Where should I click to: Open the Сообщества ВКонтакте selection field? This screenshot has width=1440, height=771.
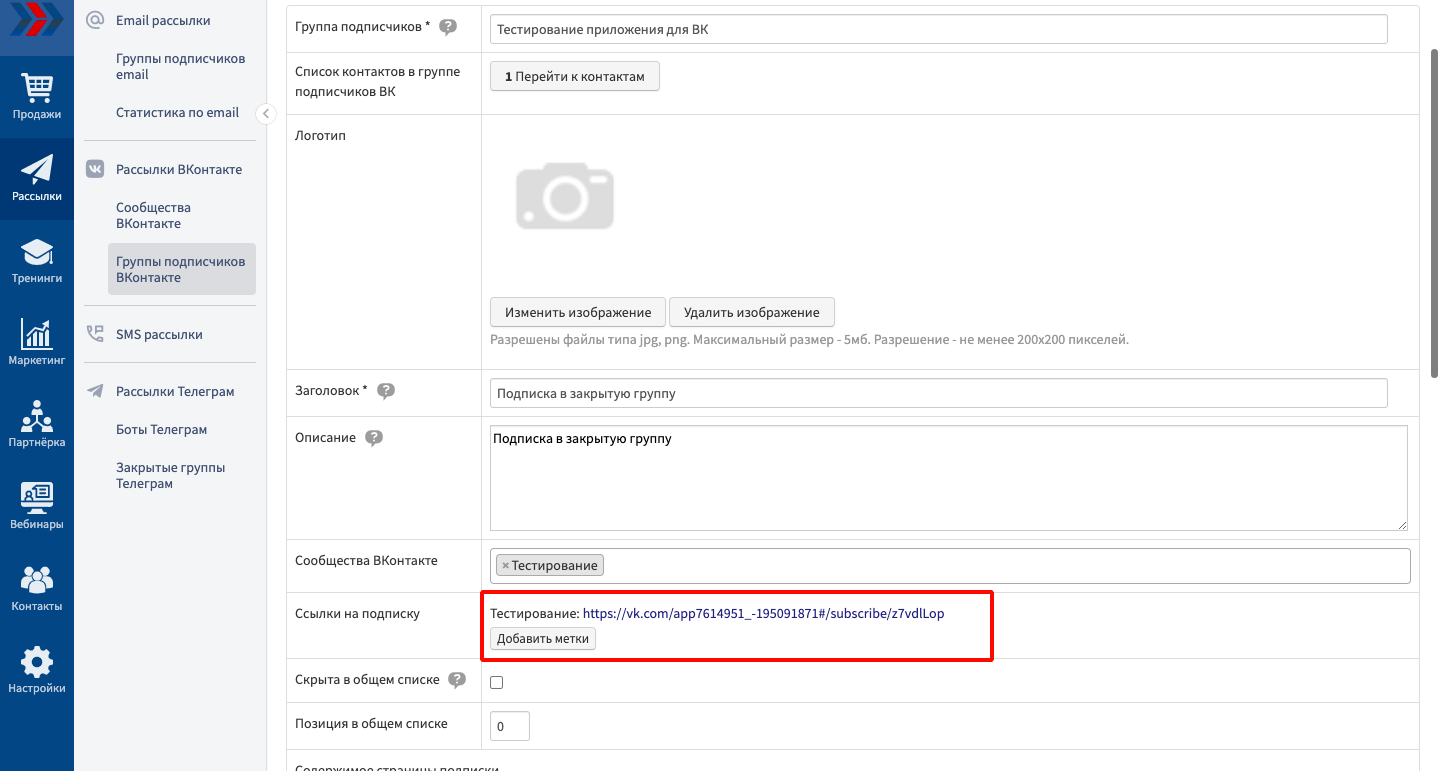(x=1000, y=566)
